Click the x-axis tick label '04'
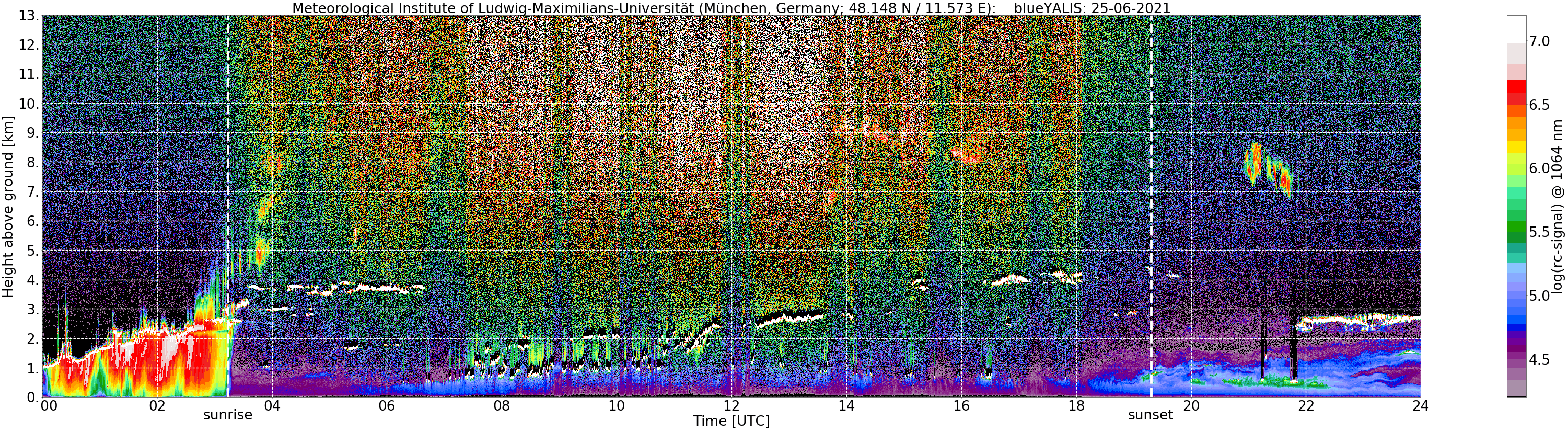Screen dimensions: 1568x431 point(272,405)
